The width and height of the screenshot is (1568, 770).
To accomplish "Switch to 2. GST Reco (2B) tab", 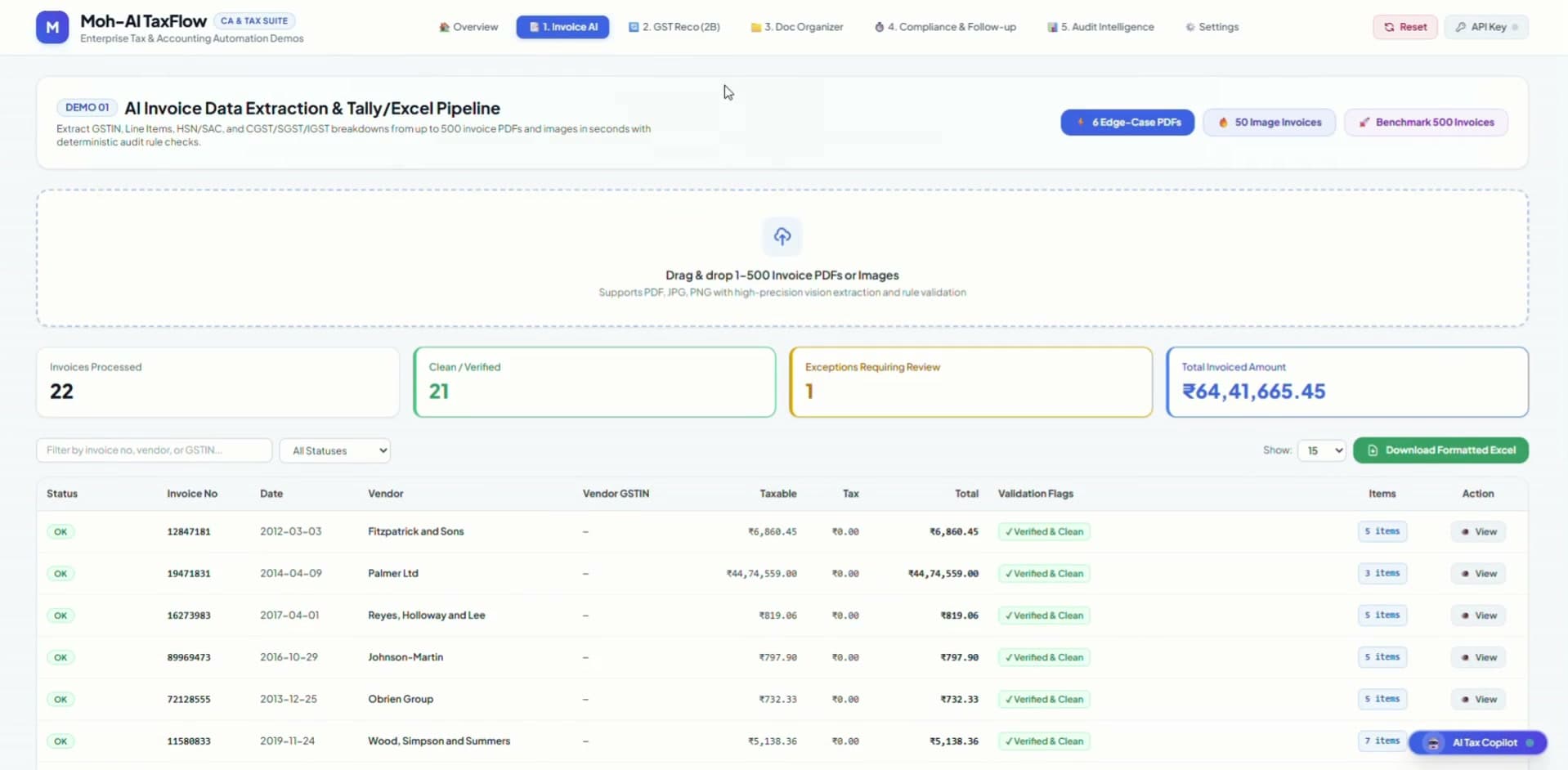I will [674, 27].
